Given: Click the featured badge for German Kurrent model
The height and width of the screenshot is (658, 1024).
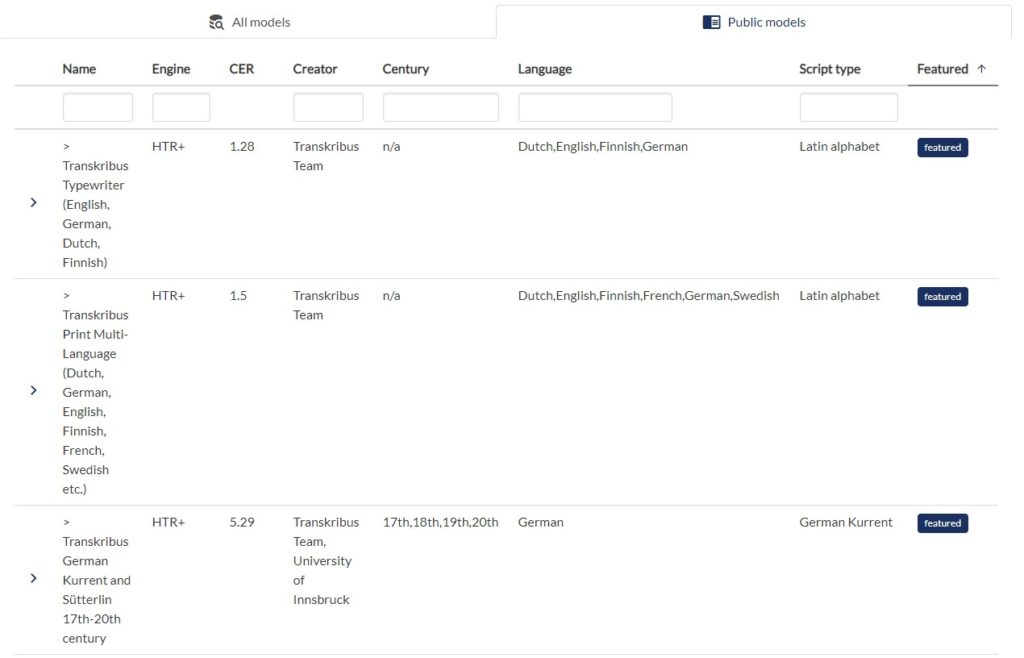Looking at the screenshot, I should pyautogui.click(x=942, y=524).
